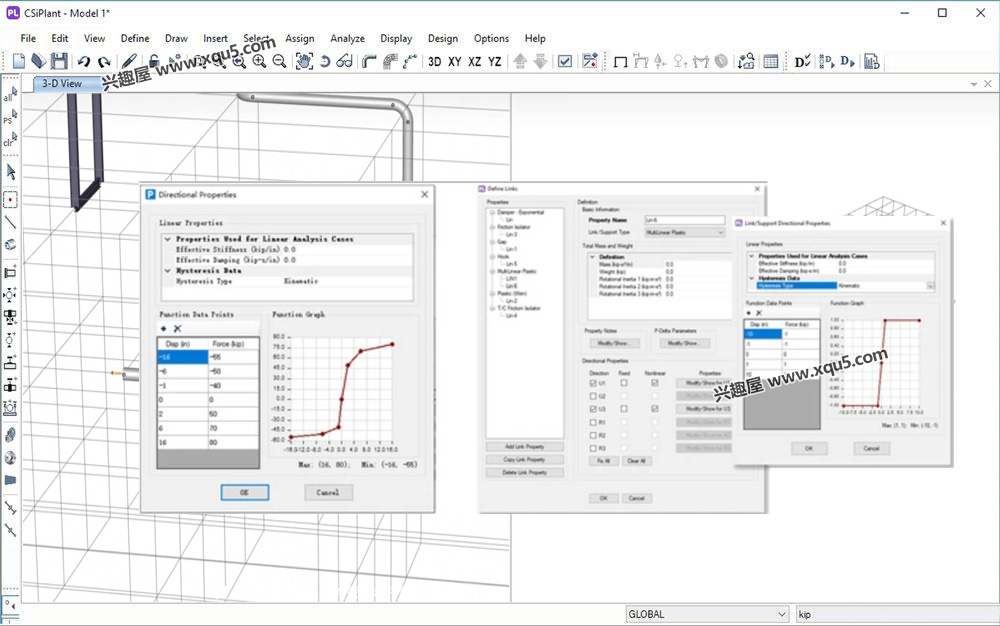Click the Property Name input field
The height and width of the screenshot is (626, 1000).
pos(684,220)
